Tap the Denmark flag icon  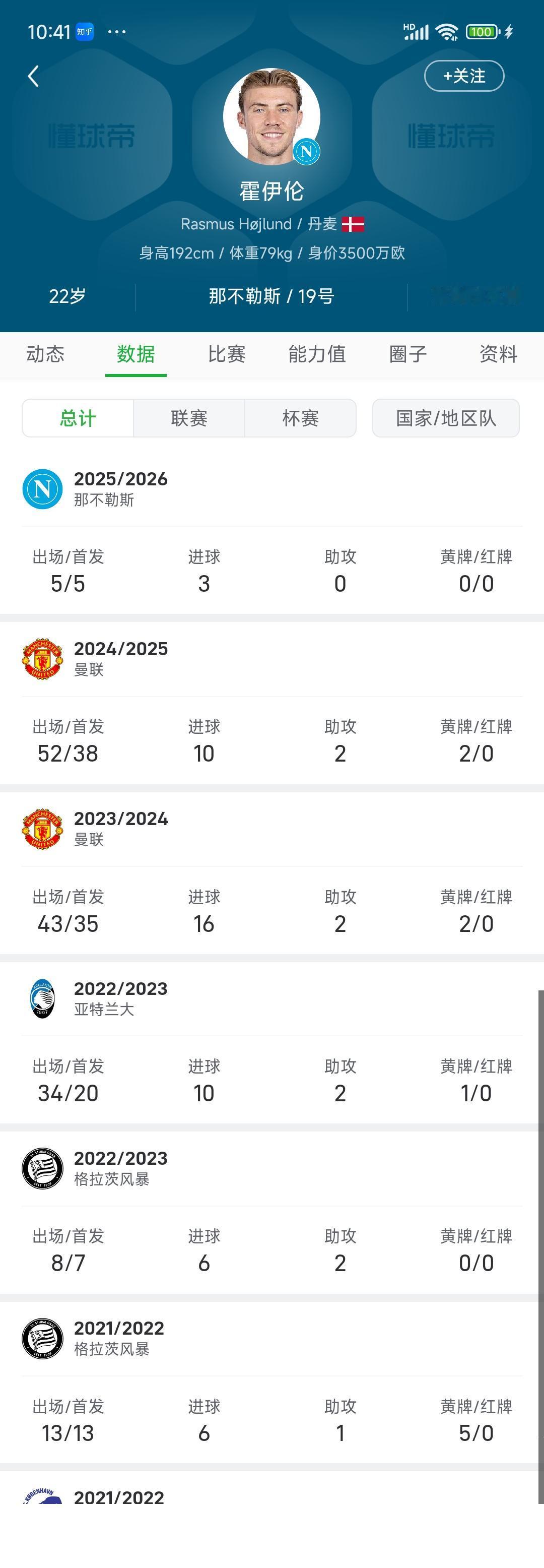click(353, 224)
